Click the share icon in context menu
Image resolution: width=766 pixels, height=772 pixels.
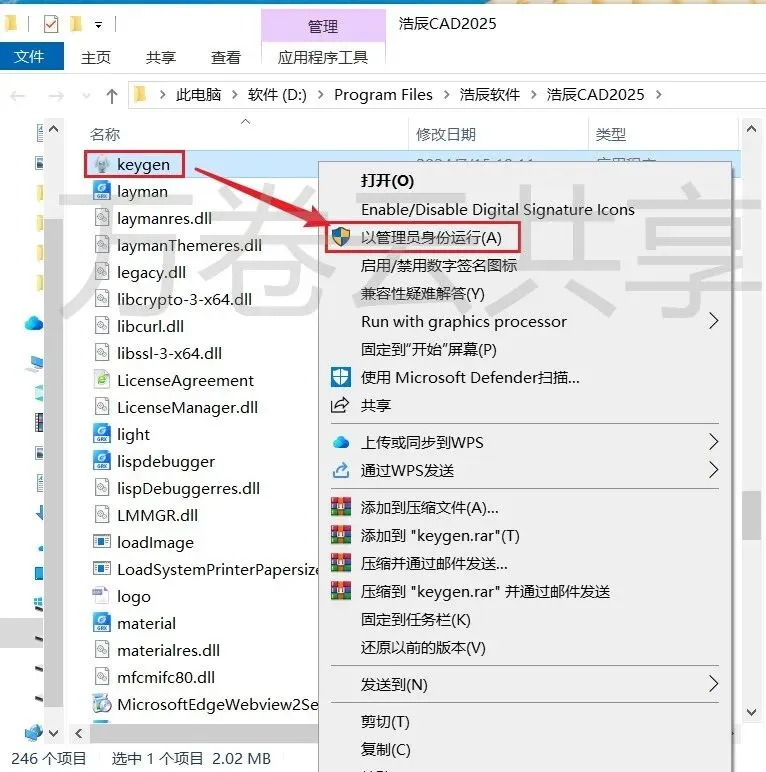pyautogui.click(x=340, y=405)
